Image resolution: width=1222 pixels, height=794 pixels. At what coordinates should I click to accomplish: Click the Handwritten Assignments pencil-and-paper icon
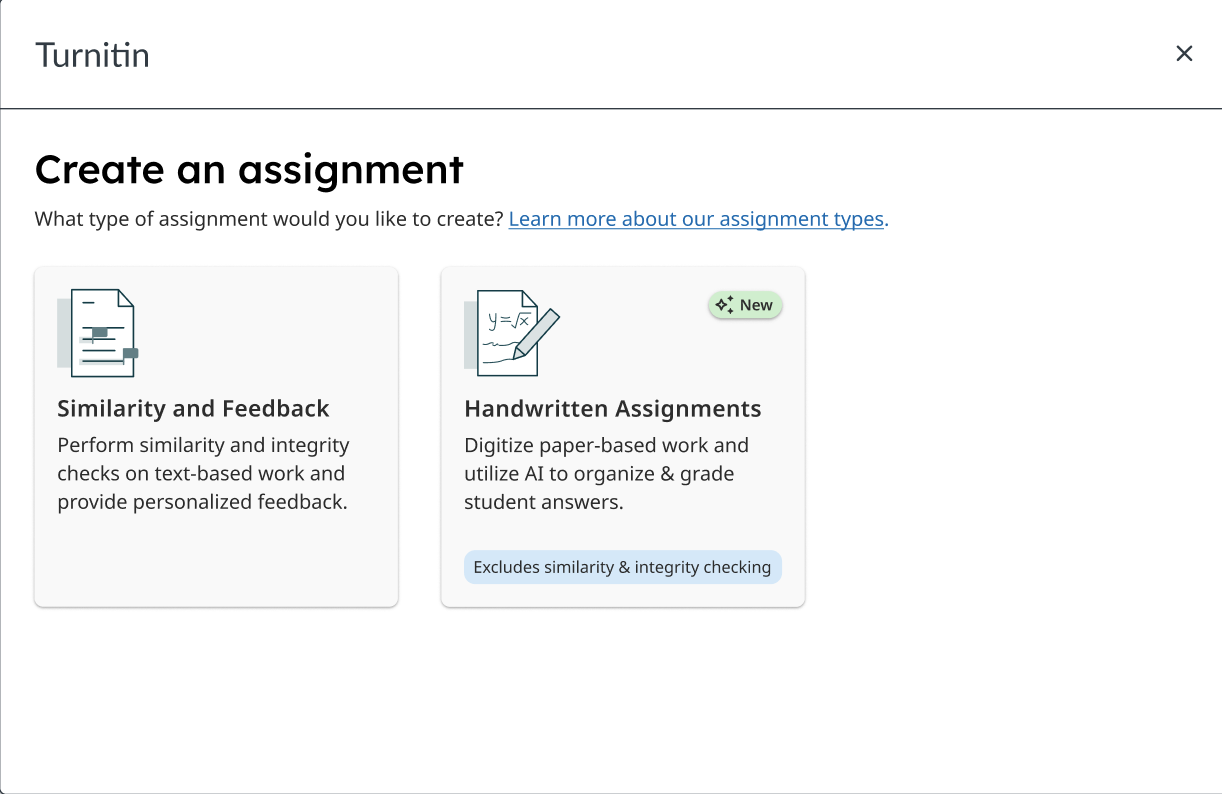512,333
